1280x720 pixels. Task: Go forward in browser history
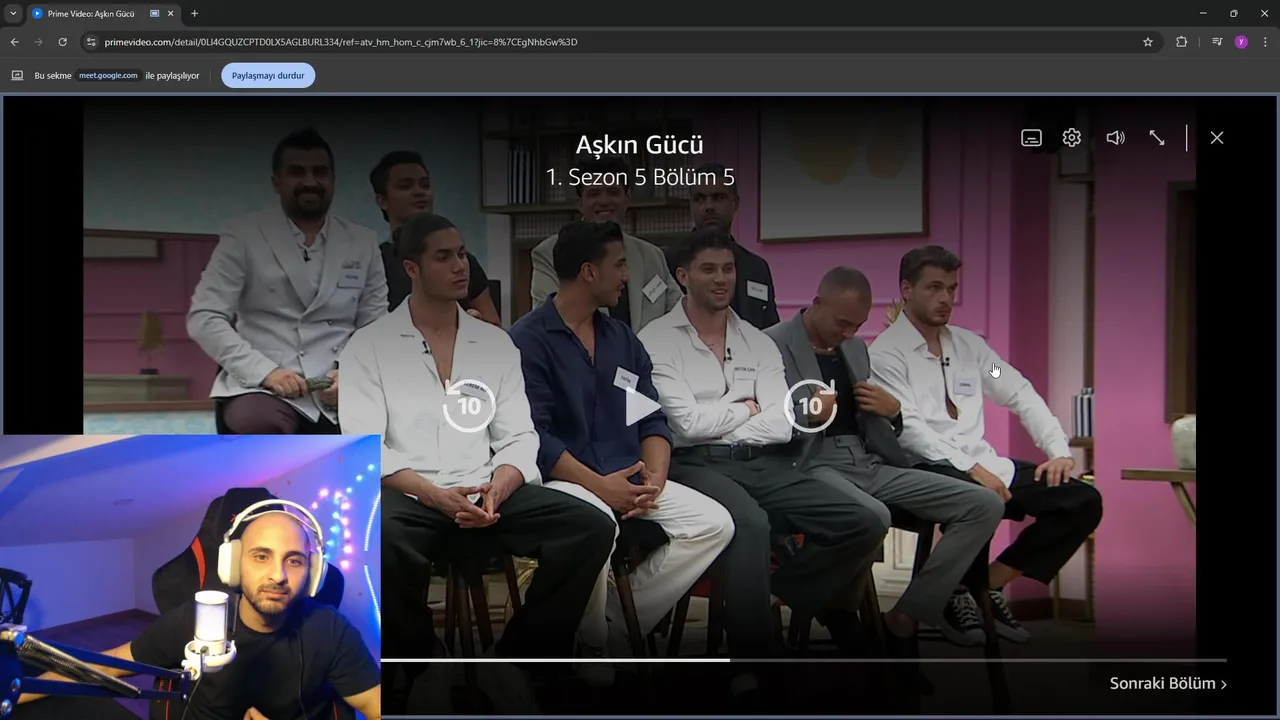tap(38, 42)
